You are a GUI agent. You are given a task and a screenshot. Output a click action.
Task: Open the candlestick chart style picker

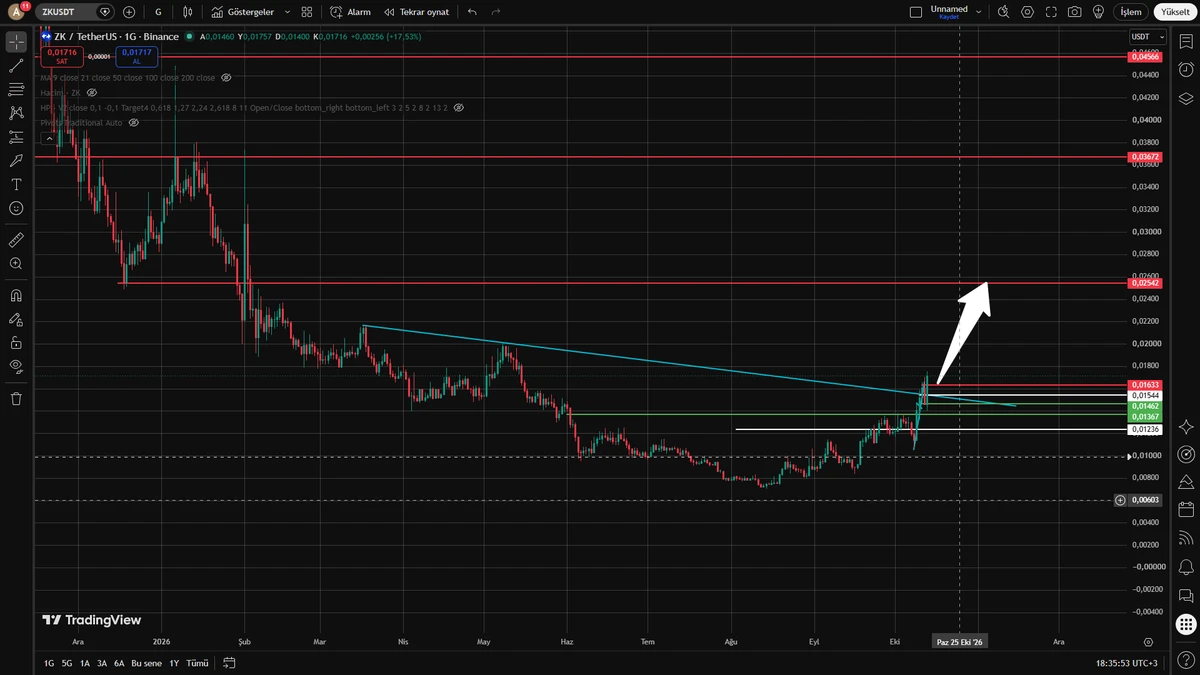pos(188,12)
